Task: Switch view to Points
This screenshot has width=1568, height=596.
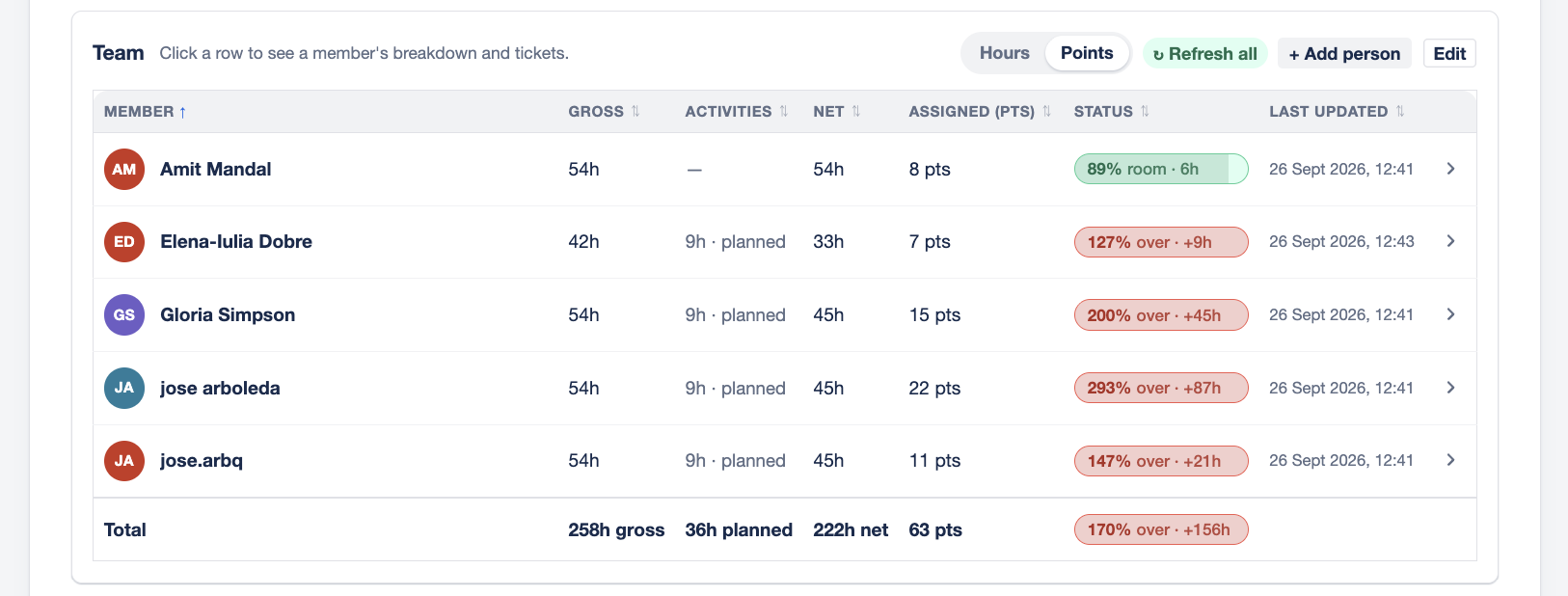Action: click(1087, 53)
